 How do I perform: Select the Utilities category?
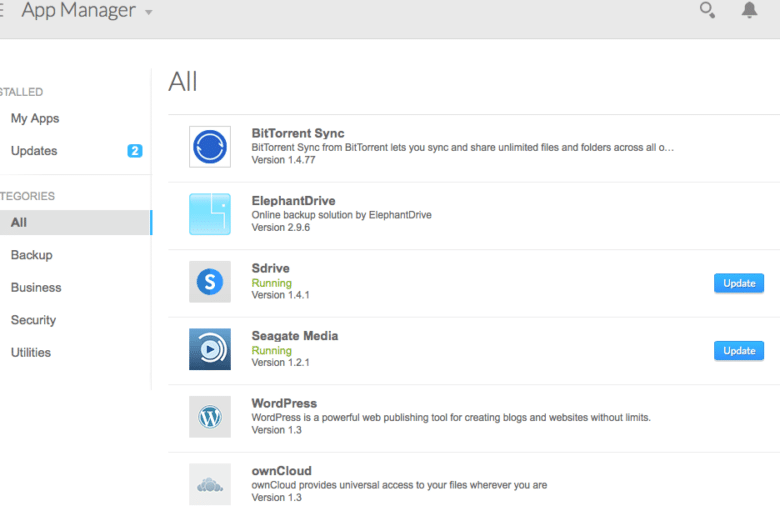click(31, 352)
